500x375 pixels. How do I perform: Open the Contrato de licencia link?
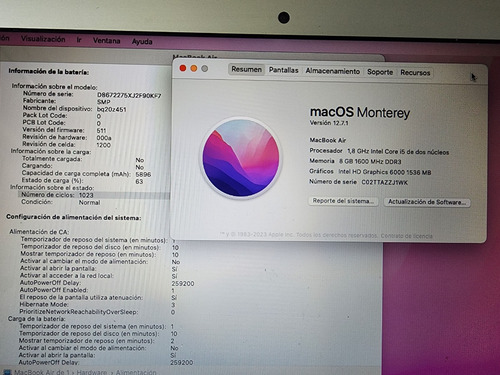tap(406, 236)
